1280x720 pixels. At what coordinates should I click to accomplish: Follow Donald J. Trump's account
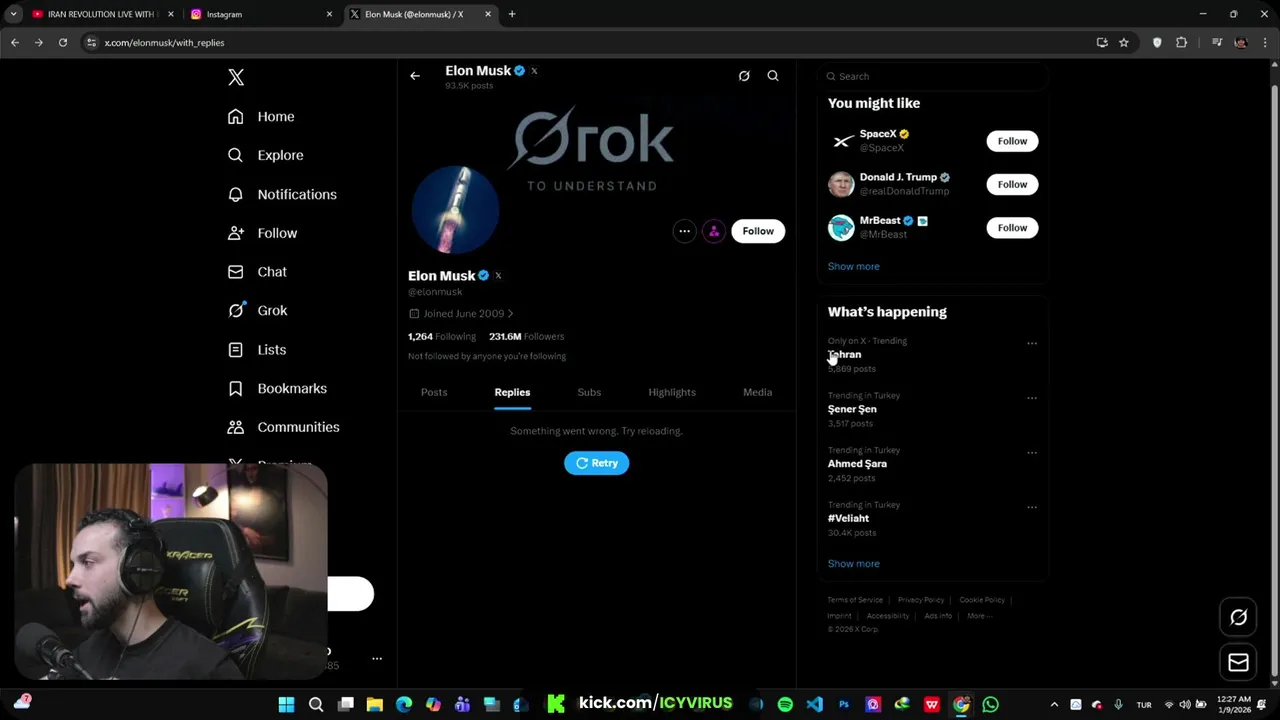(x=1012, y=184)
